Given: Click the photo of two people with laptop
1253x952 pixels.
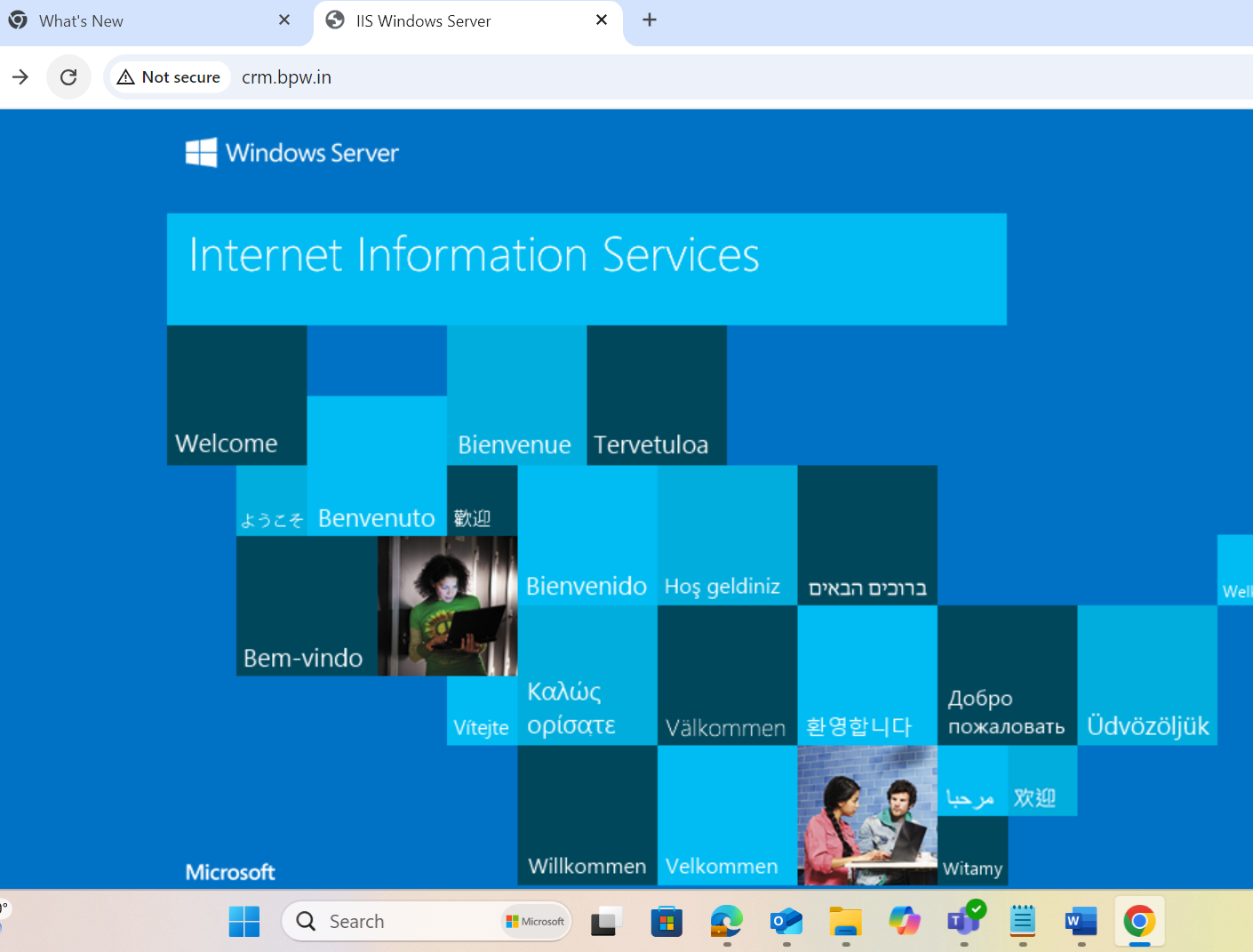Looking at the screenshot, I should (867, 815).
